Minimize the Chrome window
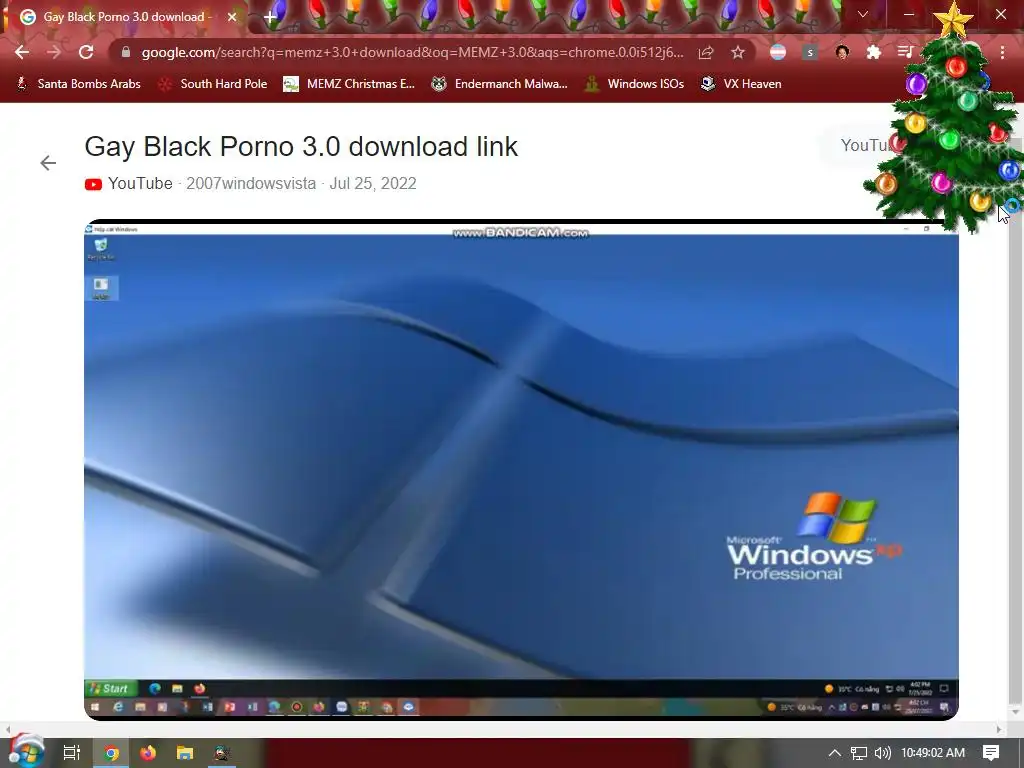Image resolution: width=1024 pixels, height=768 pixels. 908,14
